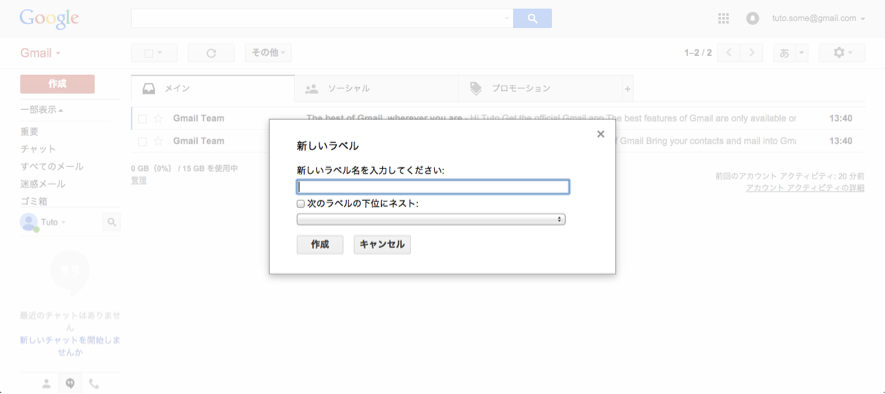
Task: Click the Google logo
Action: [49, 19]
